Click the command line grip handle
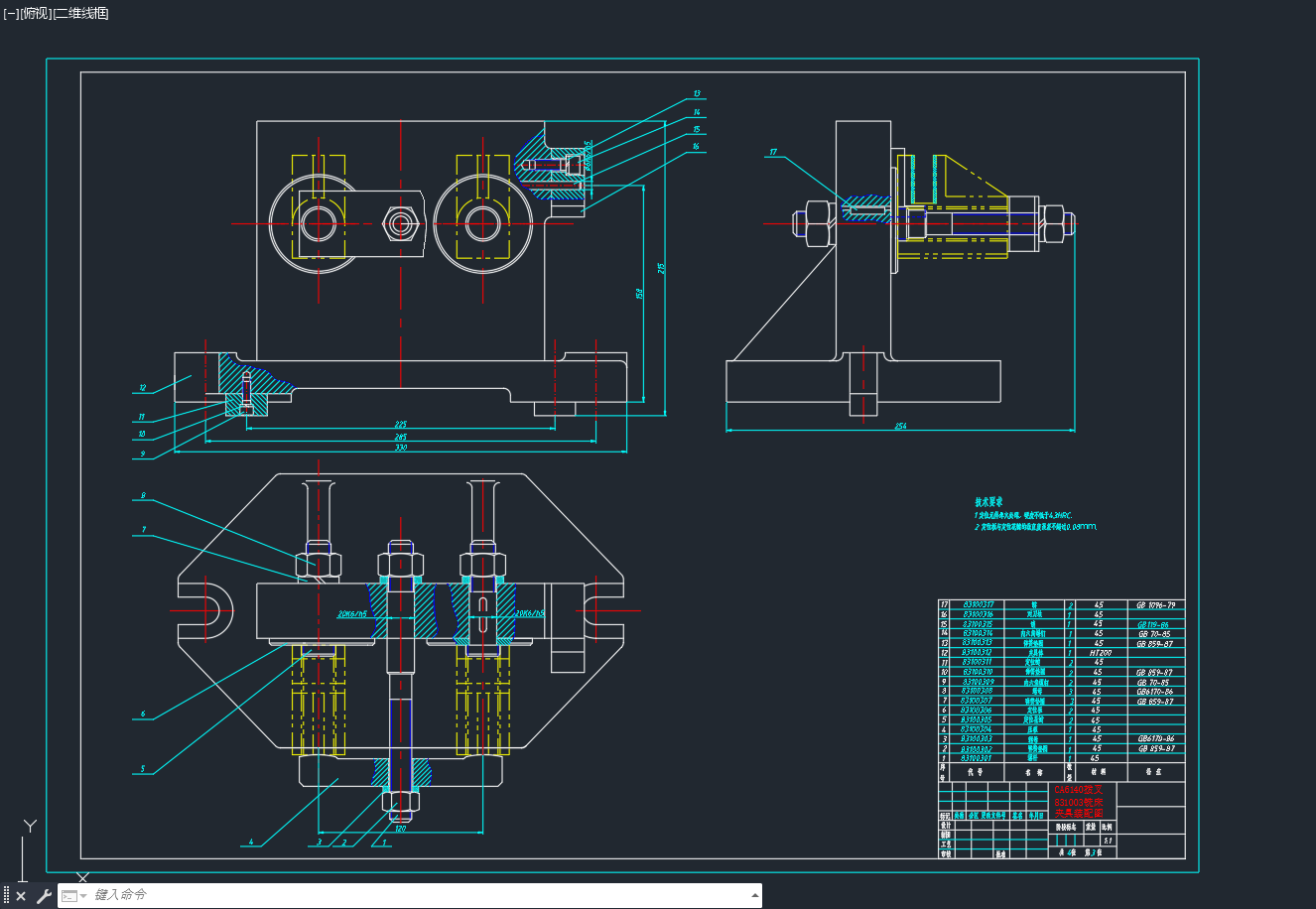Image resolution: width=1316 pixels, height=909 pixels. click(x=6, y=896)
